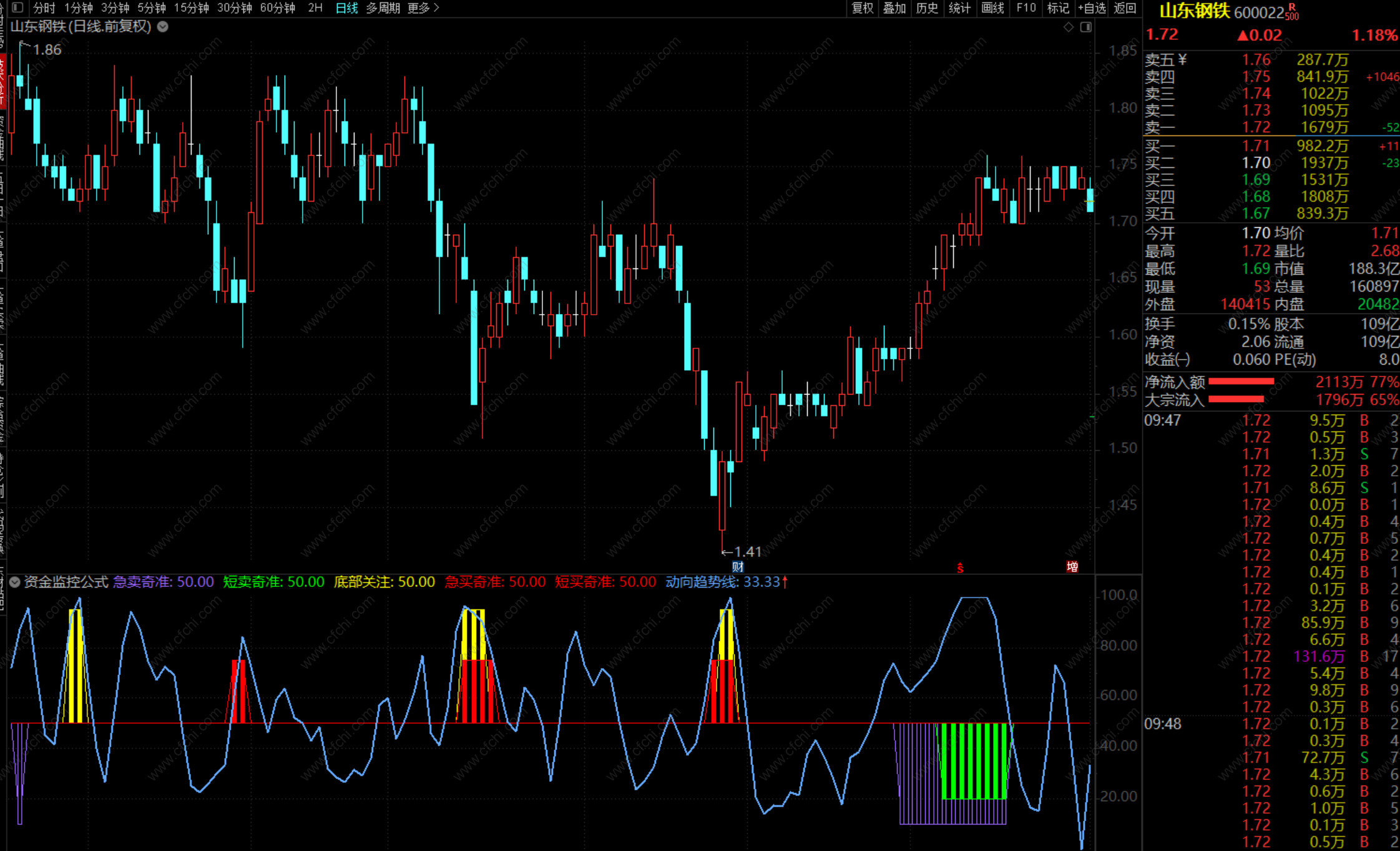Click the red 增 event marker icon
The width and height of the screenshot is (1400, 851).
(x=1072, y=567)
